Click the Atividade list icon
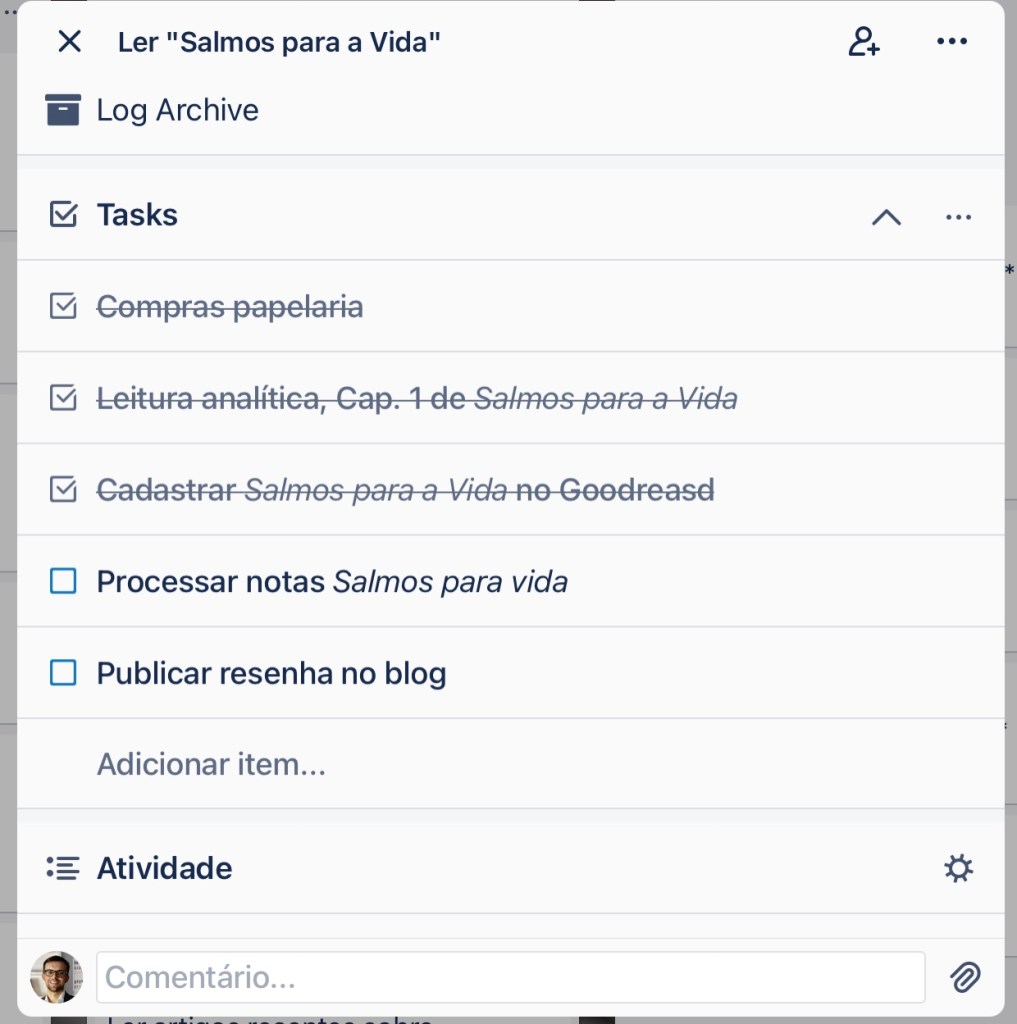The height and width of the screenshot is (1024, 1017). (63, 868)
